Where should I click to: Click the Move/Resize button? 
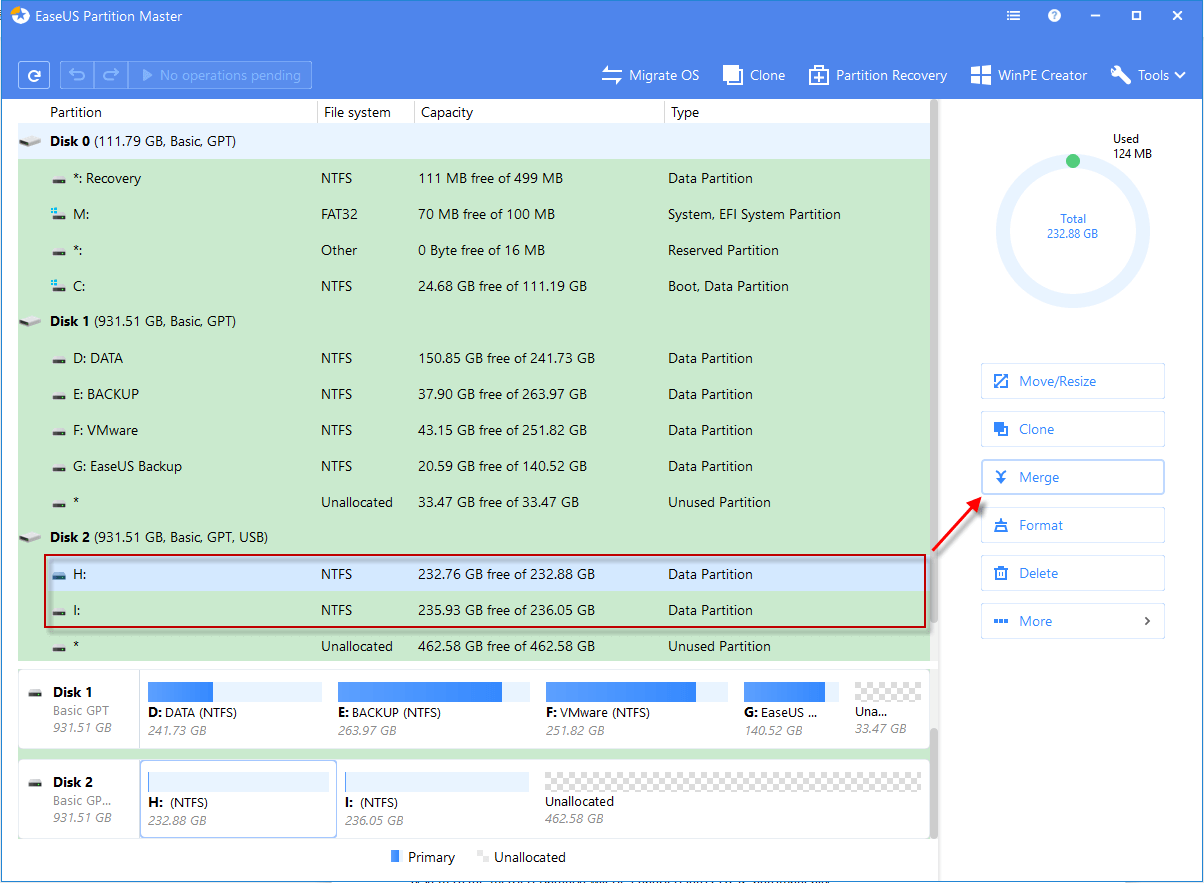1073,381
